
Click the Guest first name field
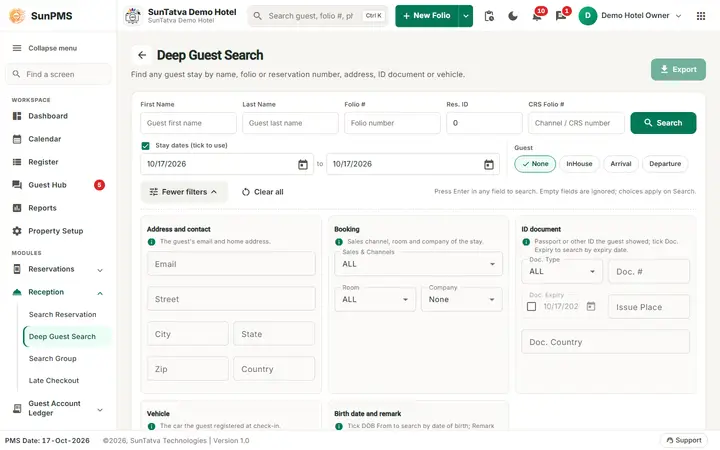click(x=188, y=123)
